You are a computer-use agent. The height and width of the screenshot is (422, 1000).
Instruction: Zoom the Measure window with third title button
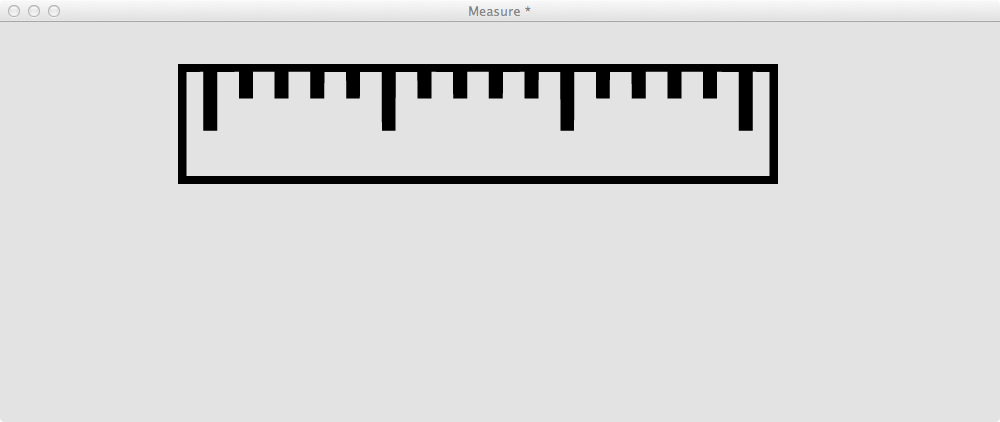tap(54, 11)
